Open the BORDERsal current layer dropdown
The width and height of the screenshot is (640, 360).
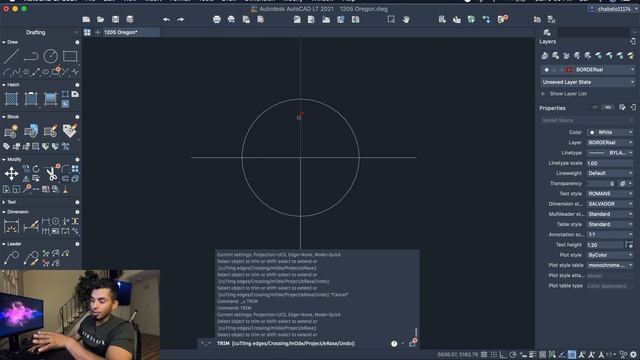pyautogui.click(x=588, y=70)
